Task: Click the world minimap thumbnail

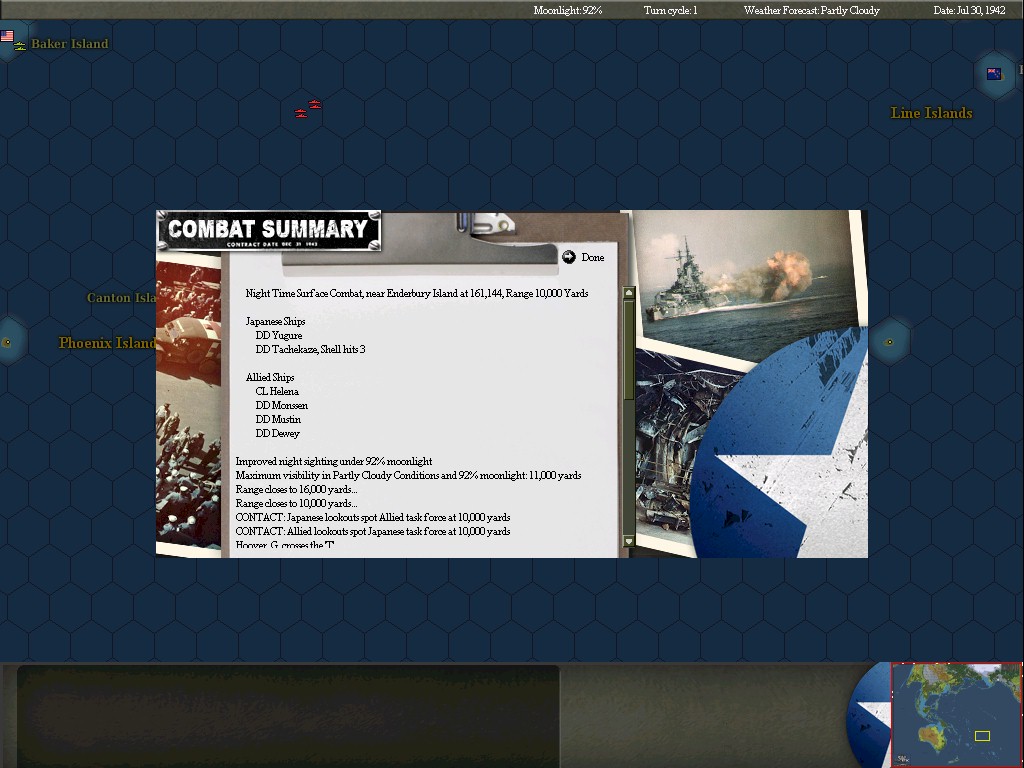Action: [957, 714]
